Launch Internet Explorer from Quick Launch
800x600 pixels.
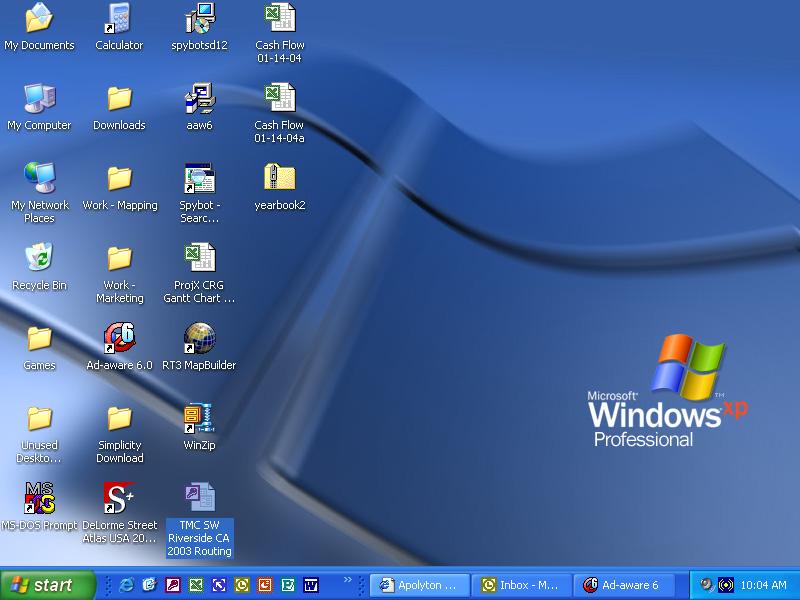click(127, 585)
